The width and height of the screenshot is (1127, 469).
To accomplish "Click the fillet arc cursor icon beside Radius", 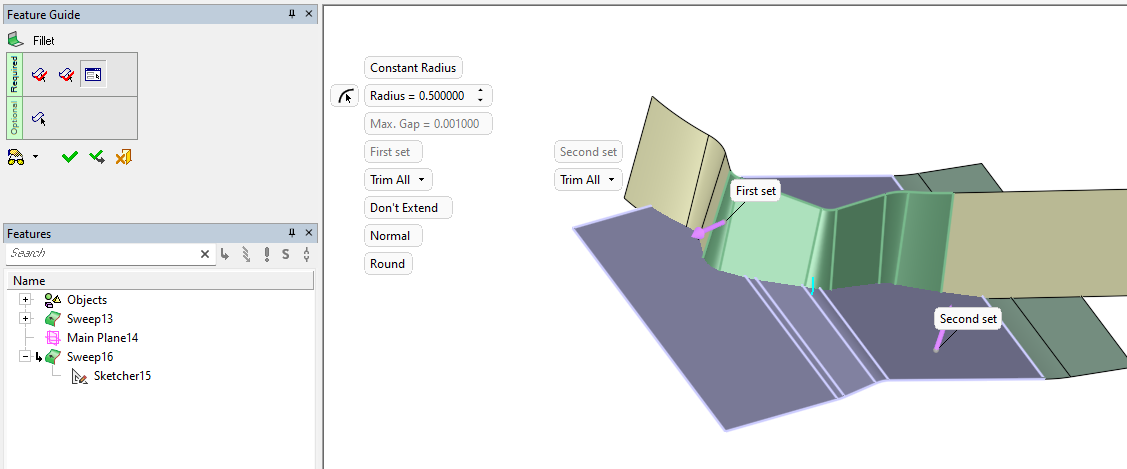I will [344, 96].
